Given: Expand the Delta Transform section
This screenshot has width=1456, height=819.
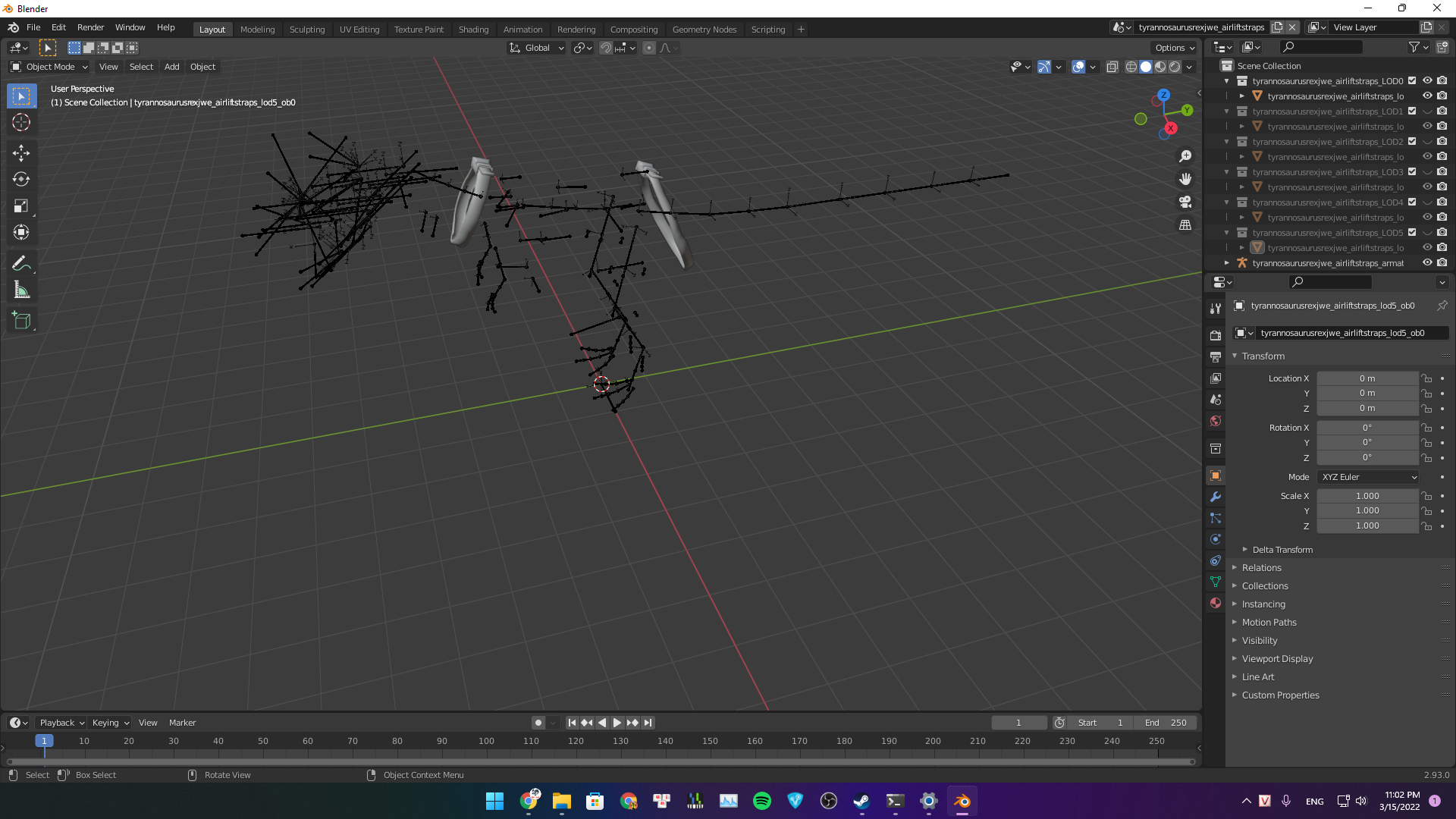Looking at the screenshot, I should [1280, 549].
